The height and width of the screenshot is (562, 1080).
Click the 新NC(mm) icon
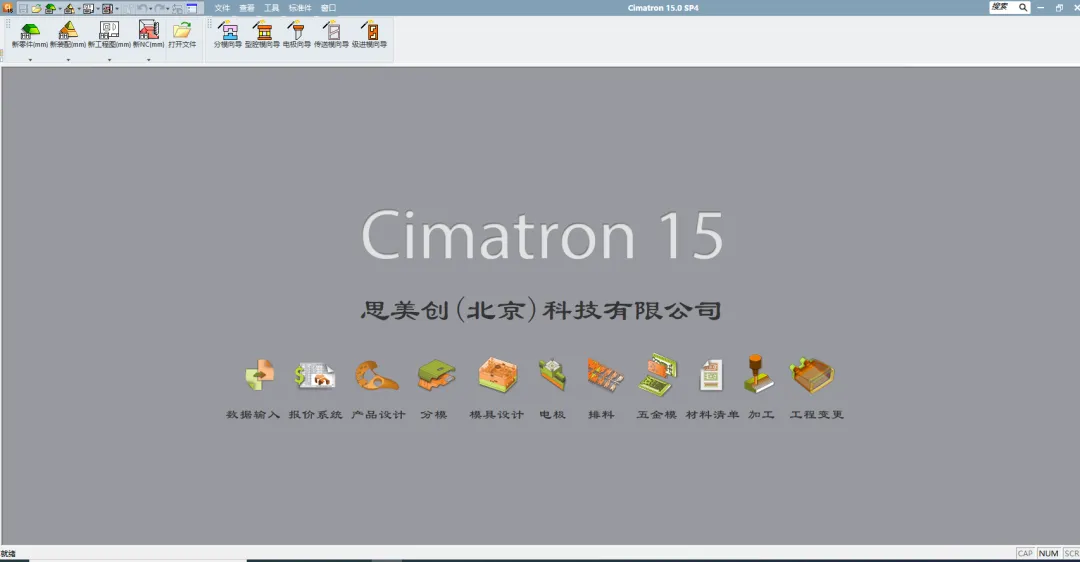pos(149,30)
